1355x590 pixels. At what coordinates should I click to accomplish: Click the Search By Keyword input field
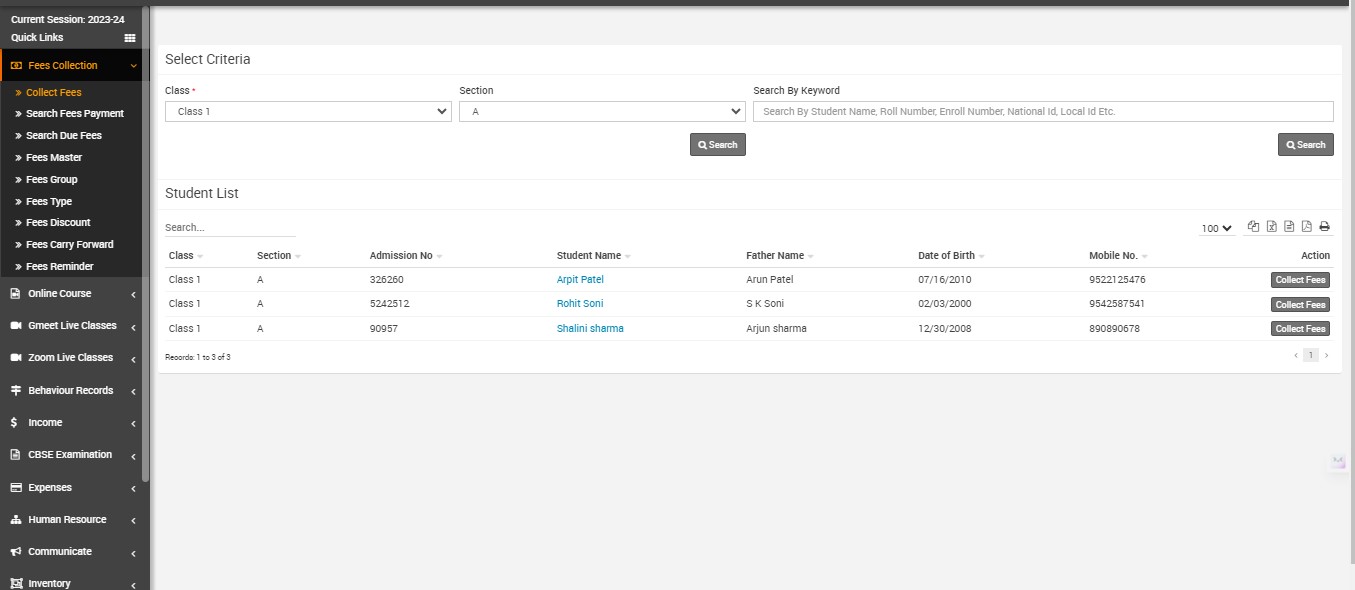pyautogui.click(x=1042, y=112)
